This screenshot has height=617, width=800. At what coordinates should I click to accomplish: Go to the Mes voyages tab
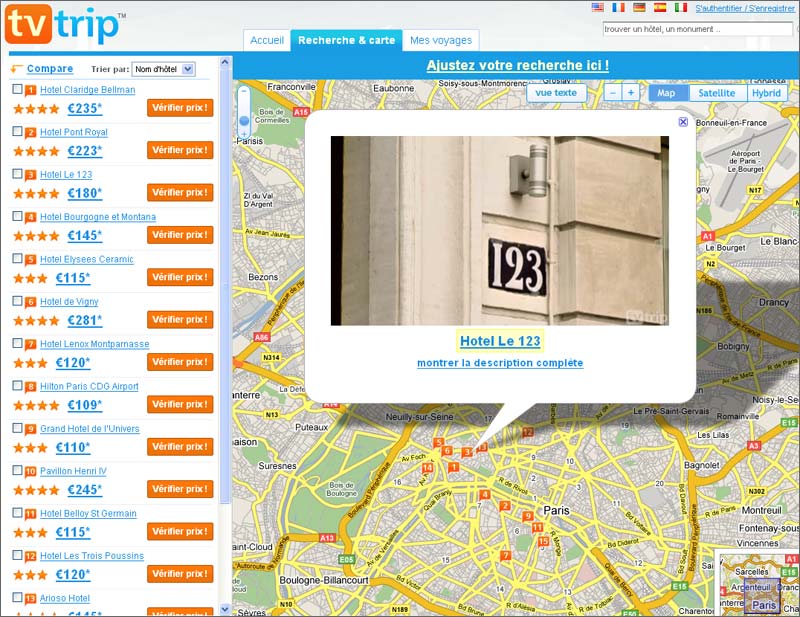(x=440, y=40)
